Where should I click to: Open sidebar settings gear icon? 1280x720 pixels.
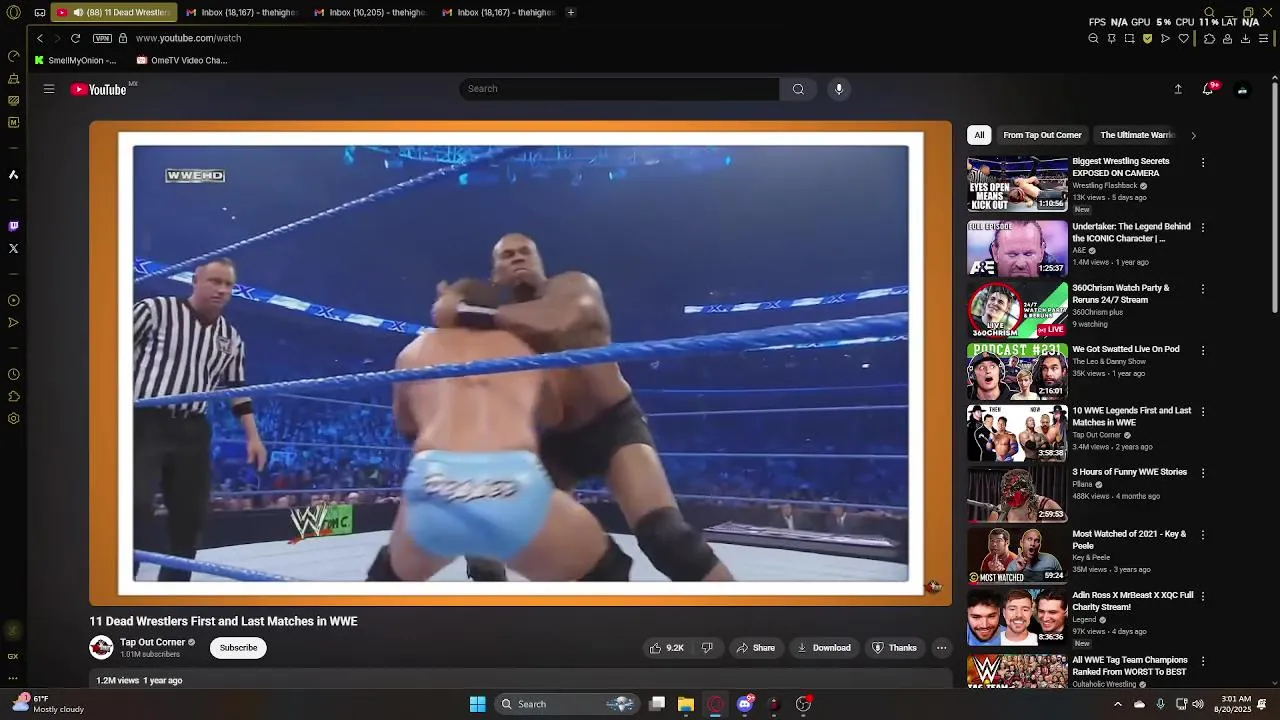[13, 419]
